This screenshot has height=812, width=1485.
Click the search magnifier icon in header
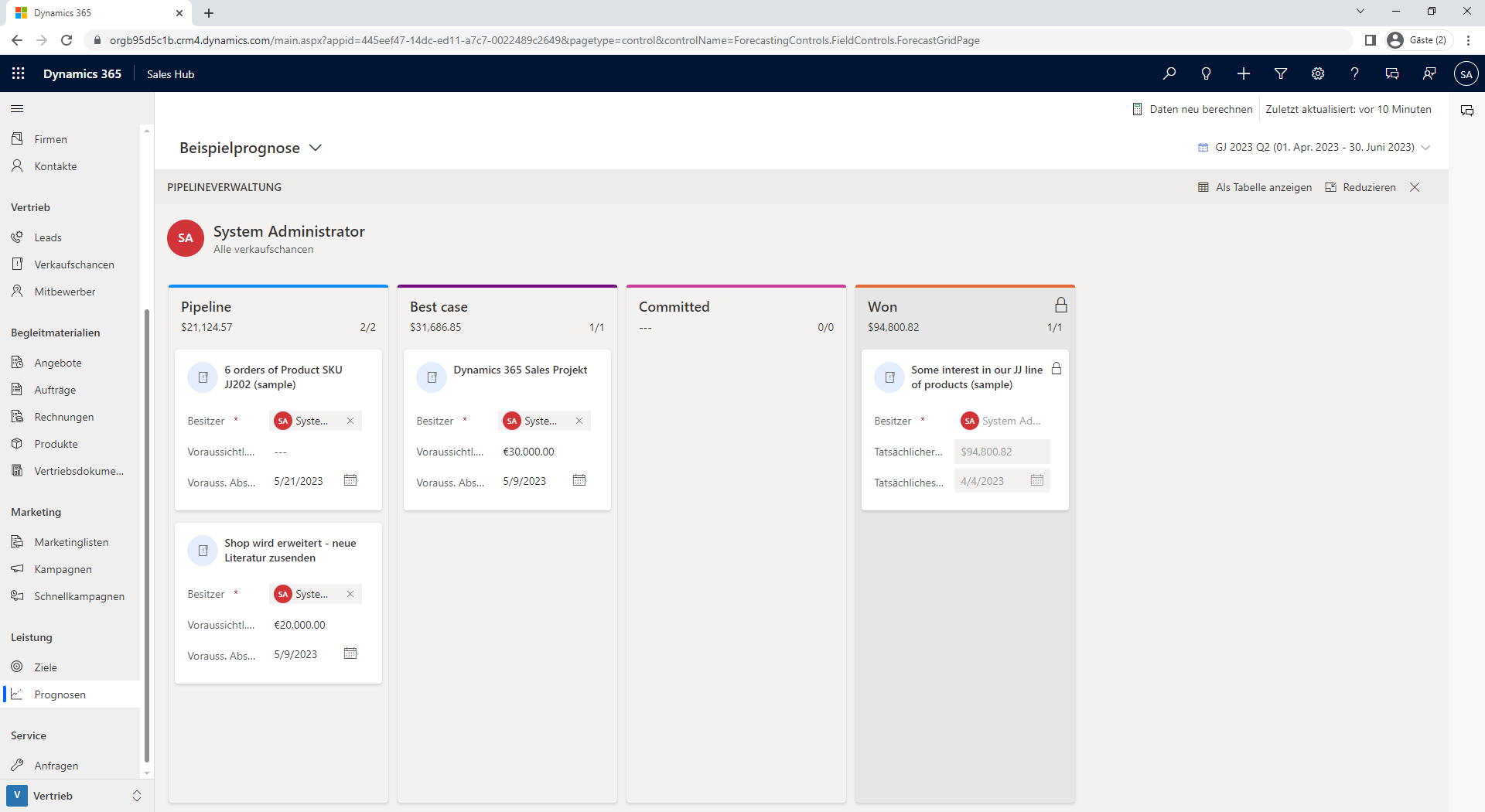(1169, 73)
